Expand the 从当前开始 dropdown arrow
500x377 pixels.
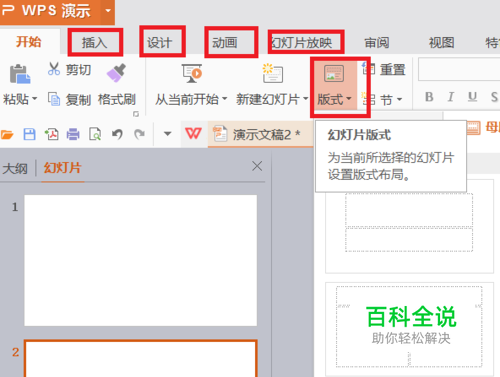pyautogui.click(x=224, y=99)
